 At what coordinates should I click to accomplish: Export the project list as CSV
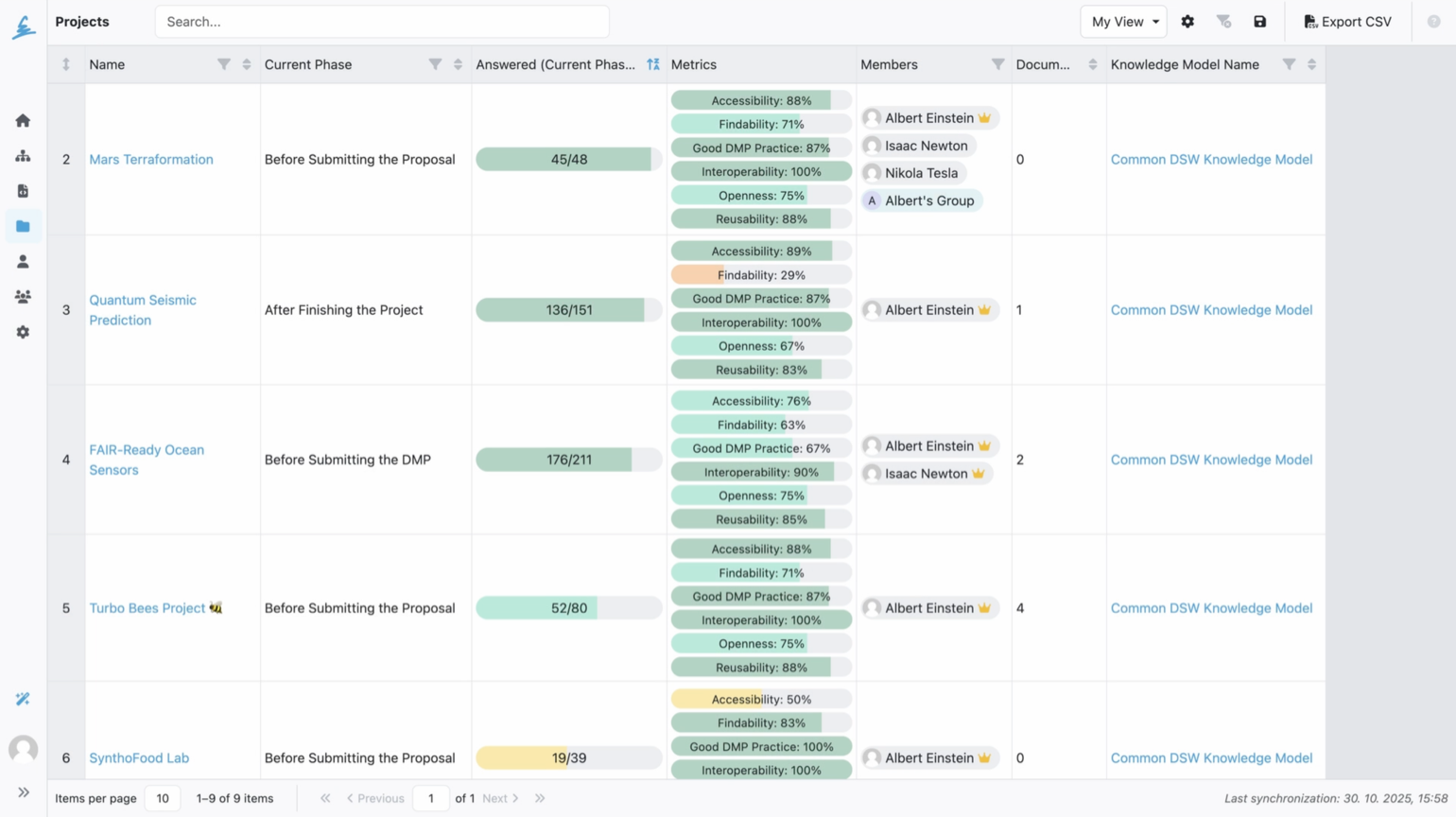pyautogui.click(x=1347, y=21)
